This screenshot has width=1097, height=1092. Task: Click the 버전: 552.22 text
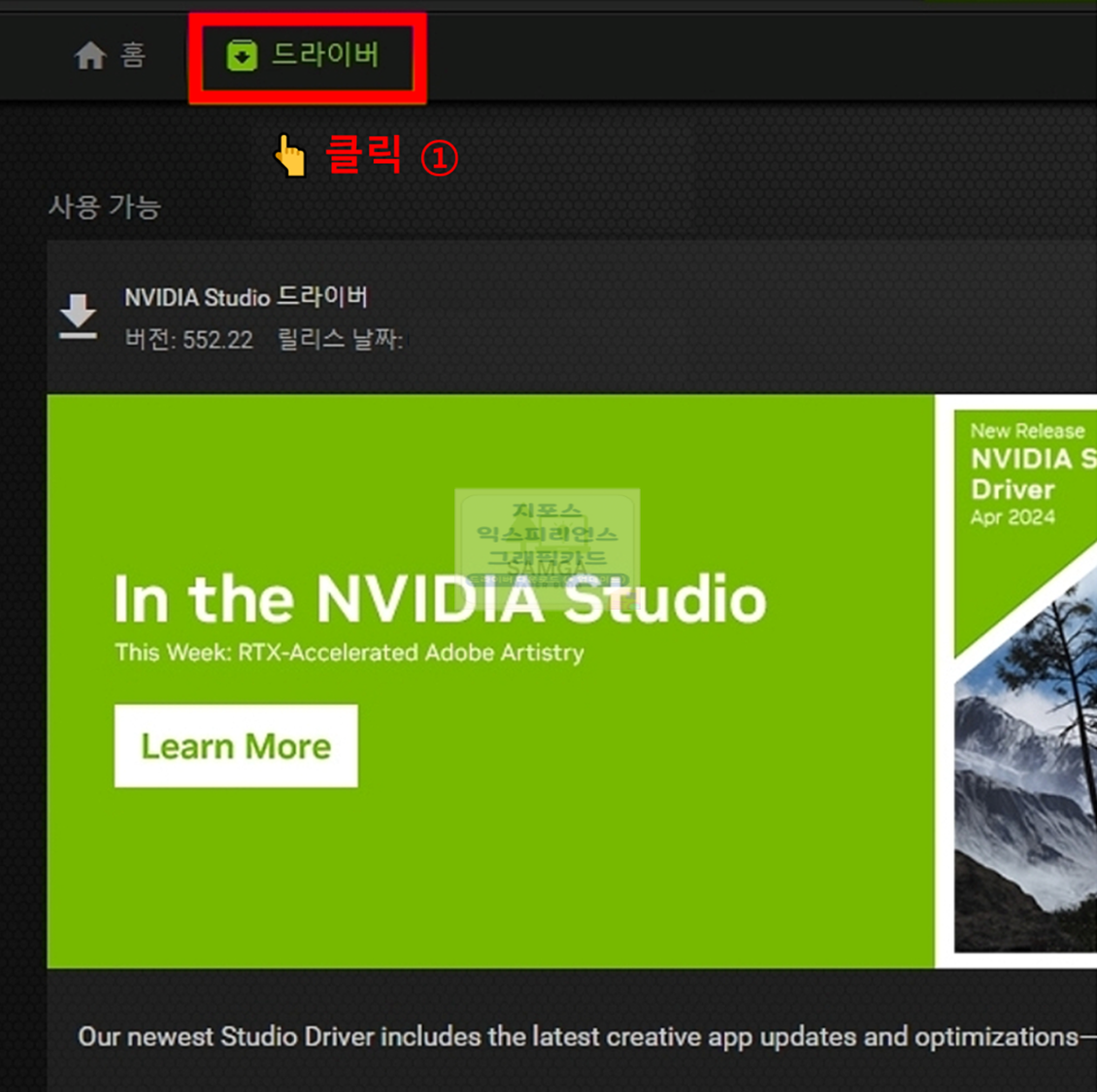pyautogui.click(x=189, y=340)
